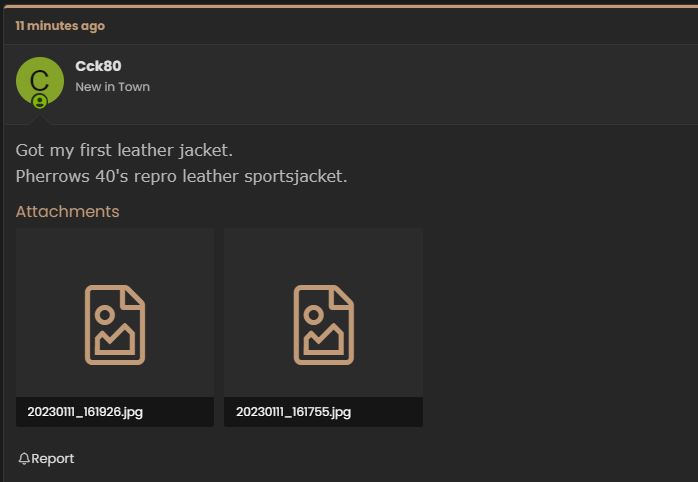Click the small user badge on the avatar
Screen dimensions: 698x482
click(40, 101)
